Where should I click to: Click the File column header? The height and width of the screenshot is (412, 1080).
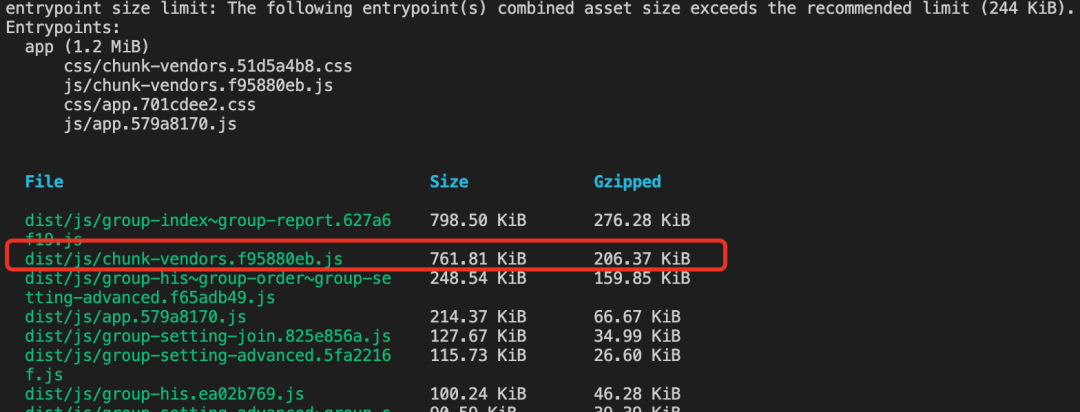pyautogui.click(x=44, y=182)
